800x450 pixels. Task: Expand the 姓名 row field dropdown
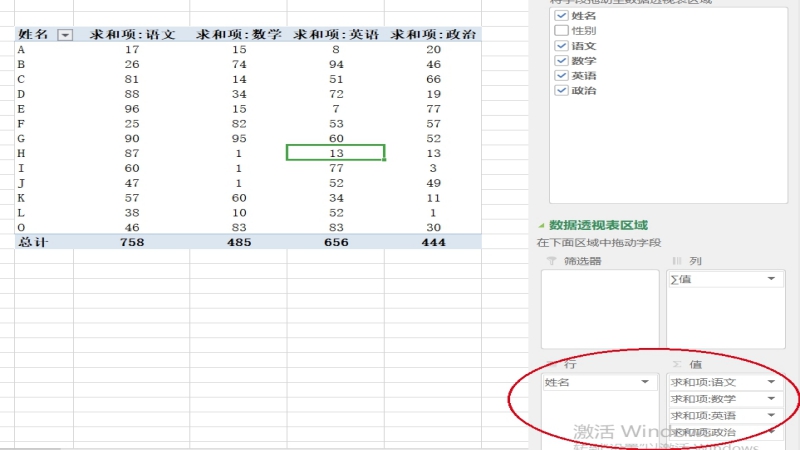tap(644, 383)
